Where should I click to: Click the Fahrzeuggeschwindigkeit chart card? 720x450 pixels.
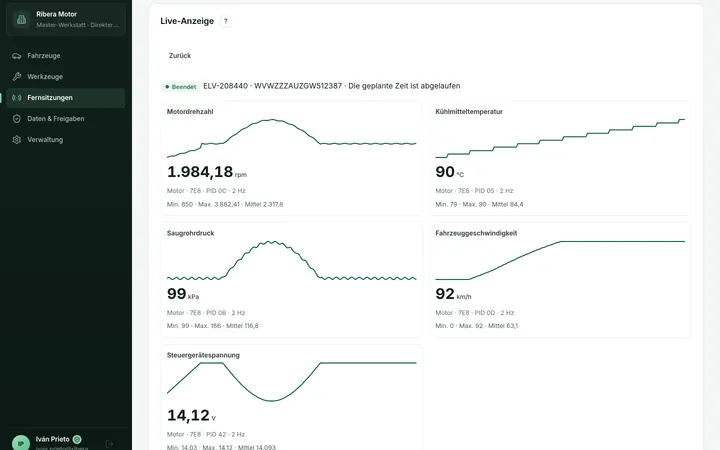(560, 280)
